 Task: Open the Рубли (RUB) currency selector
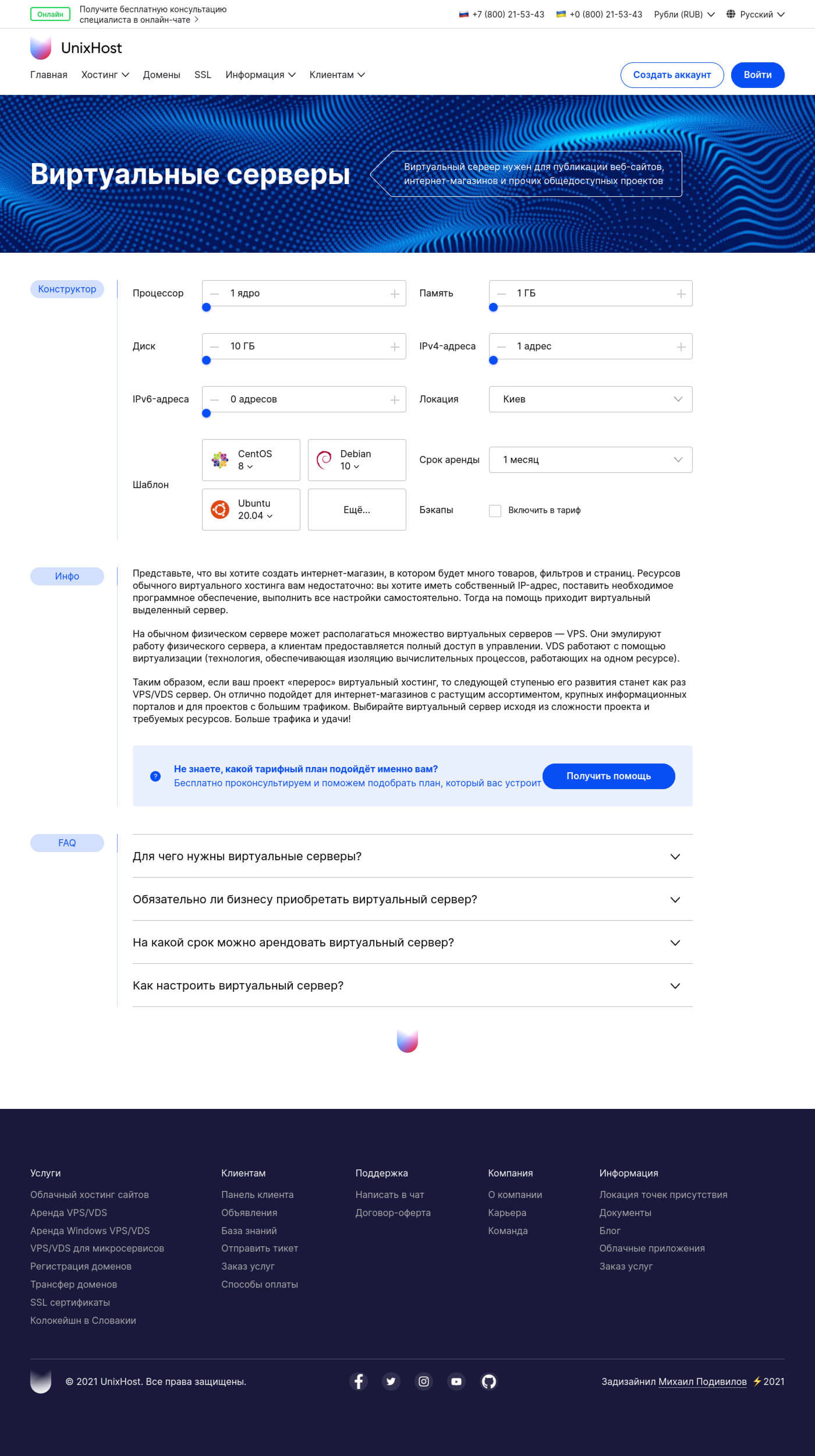click(x=684, y=15)
